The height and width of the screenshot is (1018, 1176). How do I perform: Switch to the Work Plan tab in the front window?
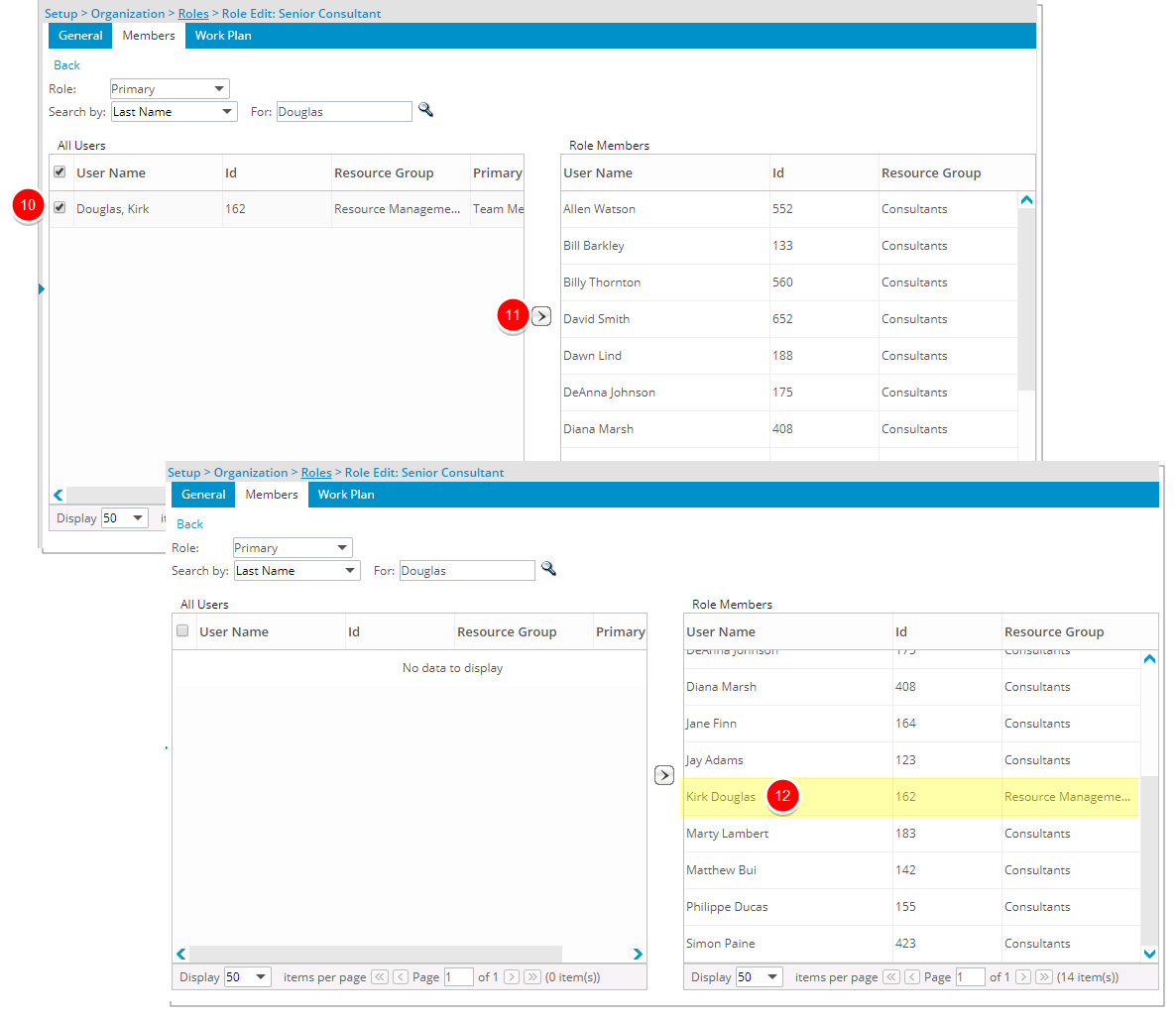click(346, 495)
